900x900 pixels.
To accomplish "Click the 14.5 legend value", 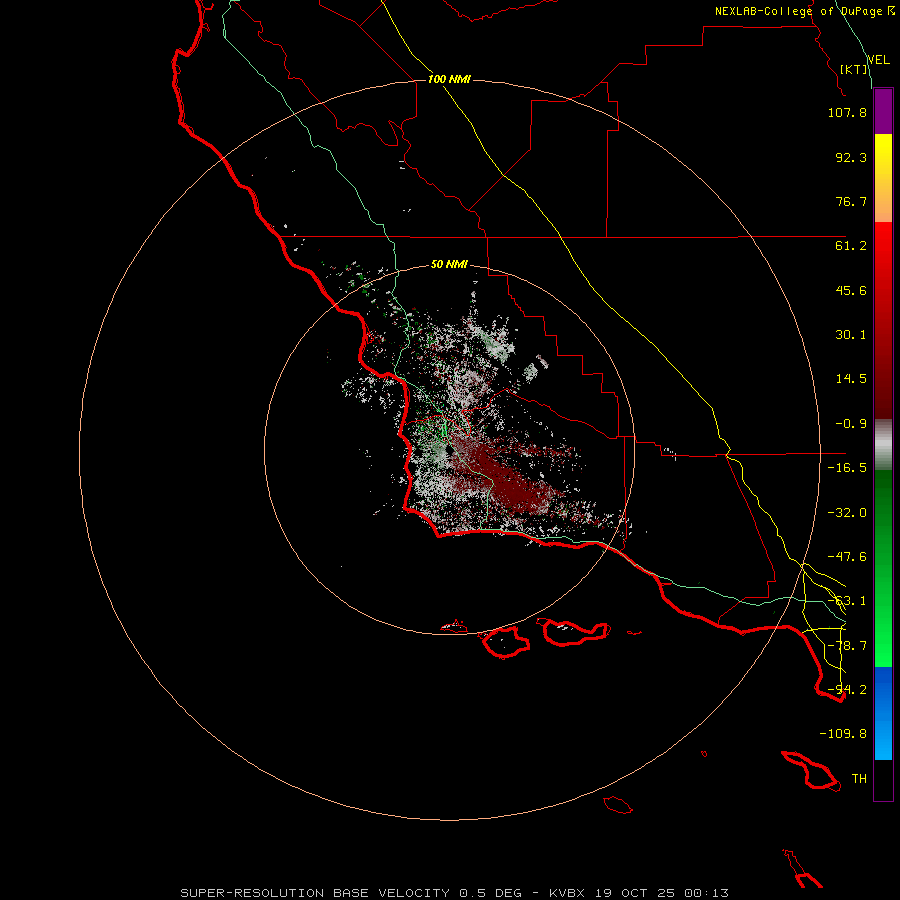I will click(x=851, y=379).
